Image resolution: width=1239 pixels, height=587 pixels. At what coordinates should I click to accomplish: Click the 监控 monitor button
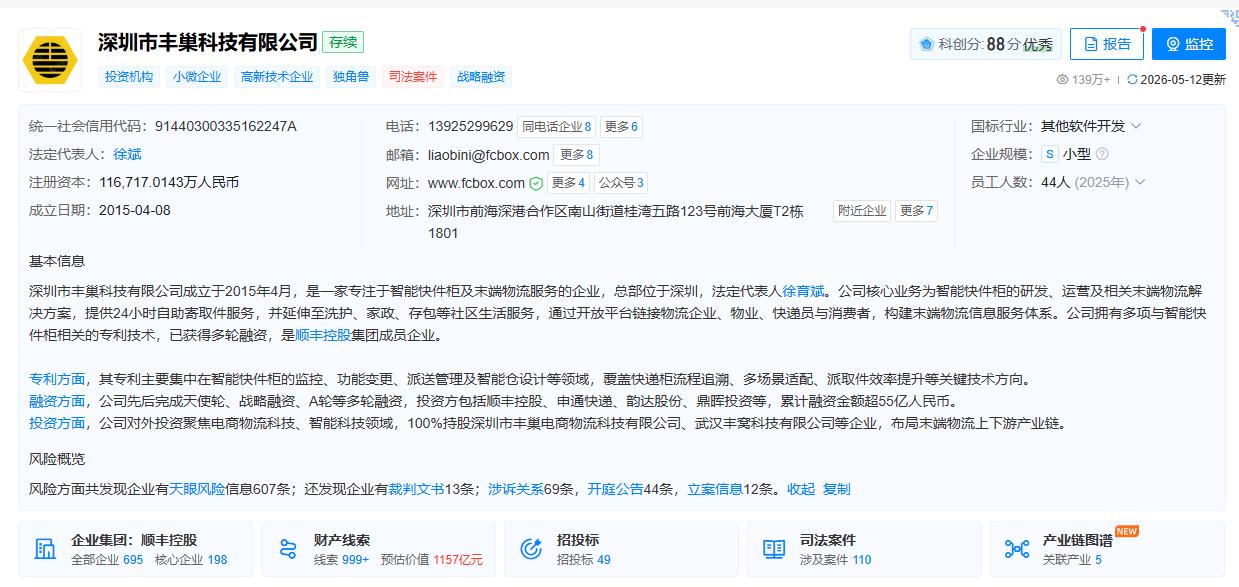pyautogui.click(x=1188, y=44)
